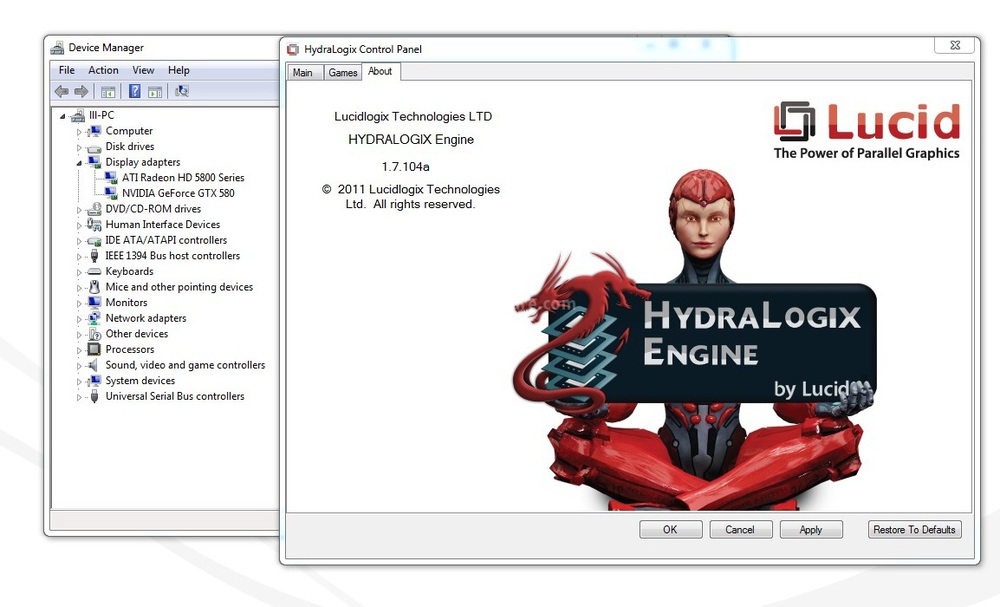The width and height of the screenshot is (1000, 607).
Task: Click the scan for hardware changes toolbar icon
Action: pos(182,91)
